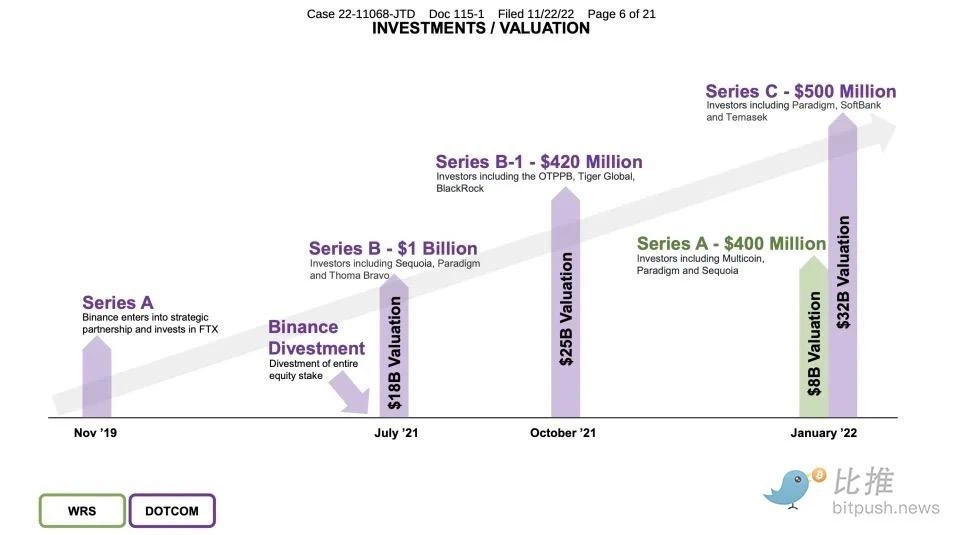Select the $25B Valuation bar
The image size is (960, 535).
click(565, 302)
